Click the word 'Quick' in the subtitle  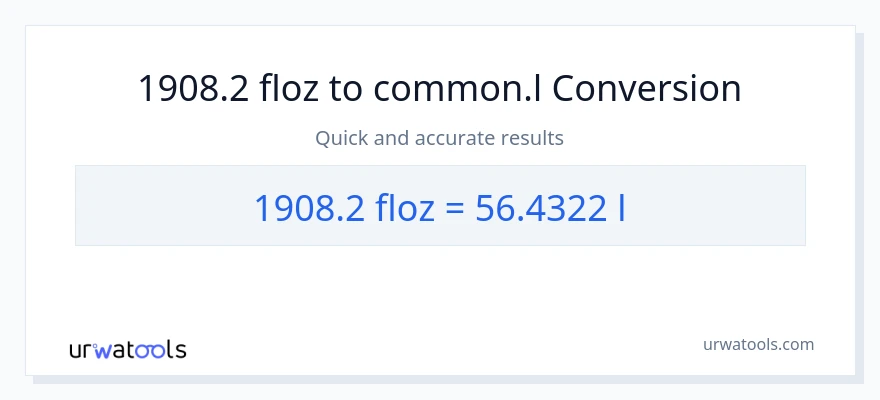(x=341, y=138)
